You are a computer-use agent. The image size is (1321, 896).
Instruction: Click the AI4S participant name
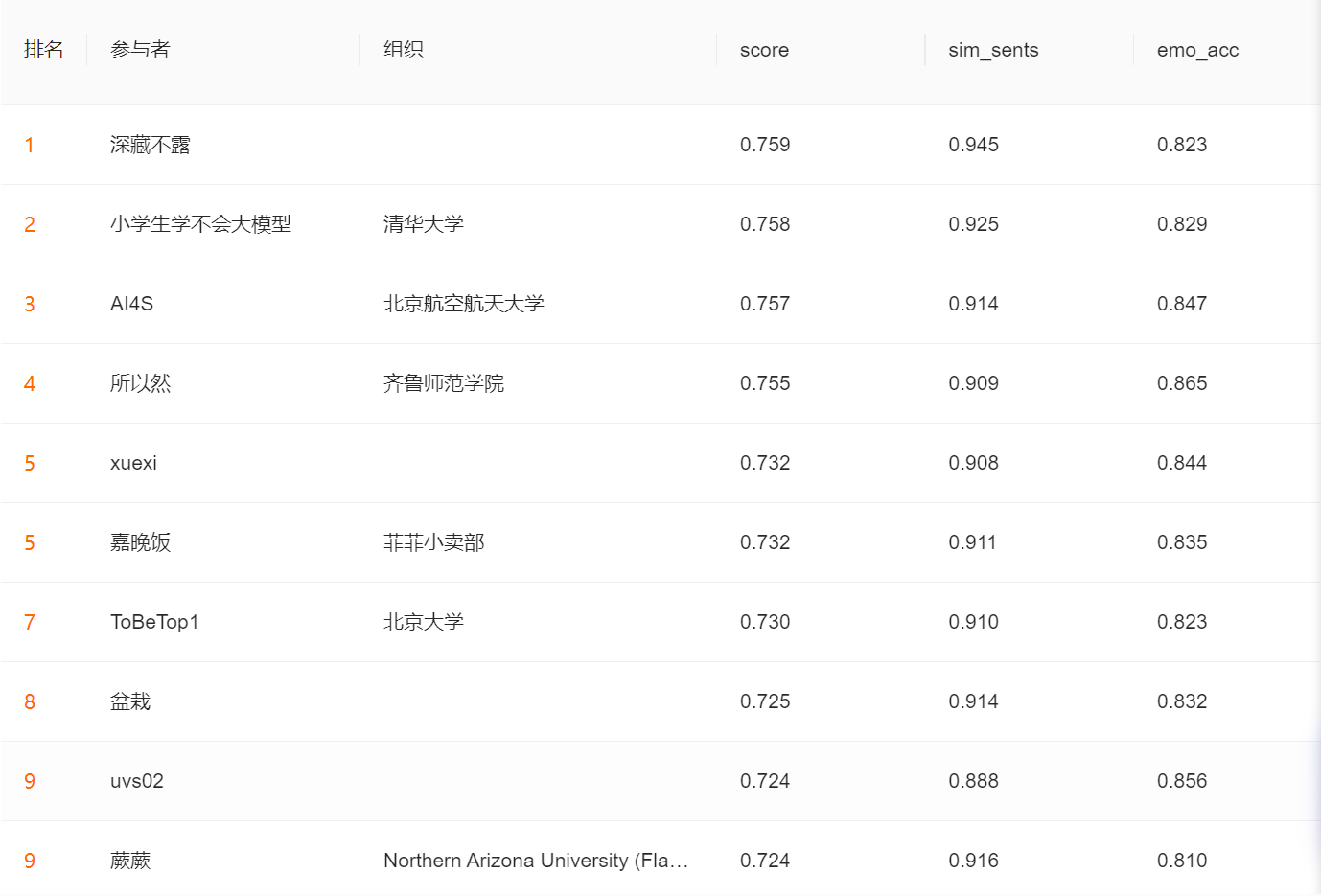[x=132, y=304]
